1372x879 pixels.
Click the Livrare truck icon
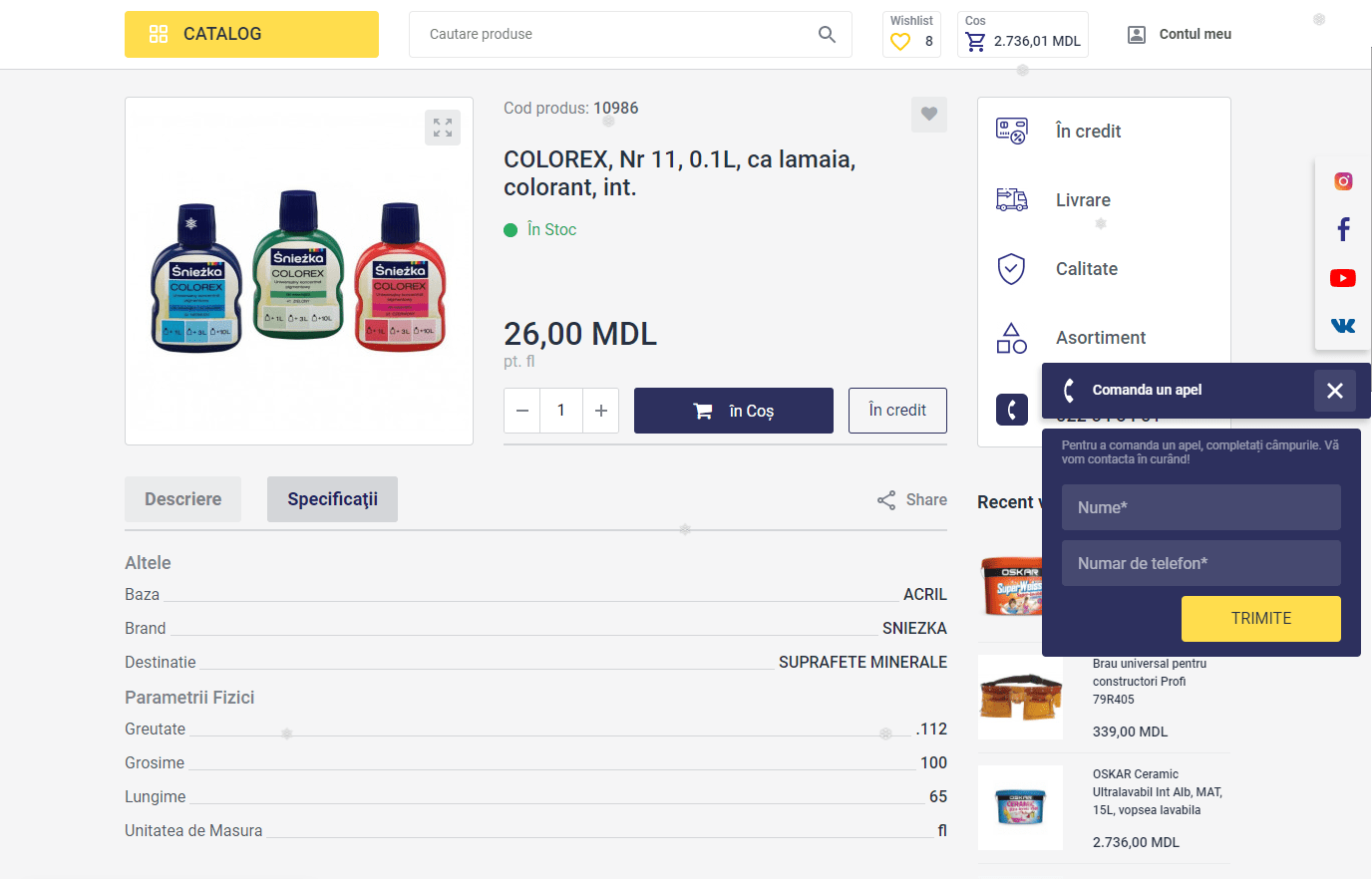click(1012, 199)
